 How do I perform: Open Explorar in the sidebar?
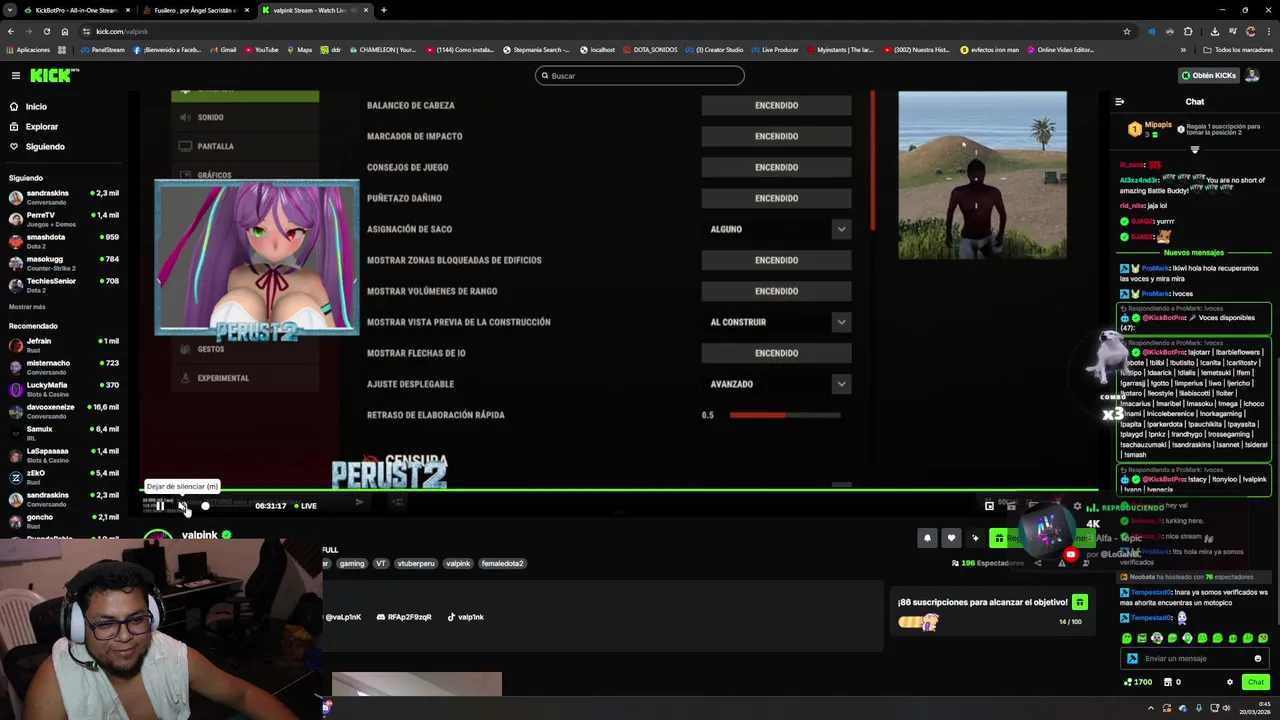41,127
